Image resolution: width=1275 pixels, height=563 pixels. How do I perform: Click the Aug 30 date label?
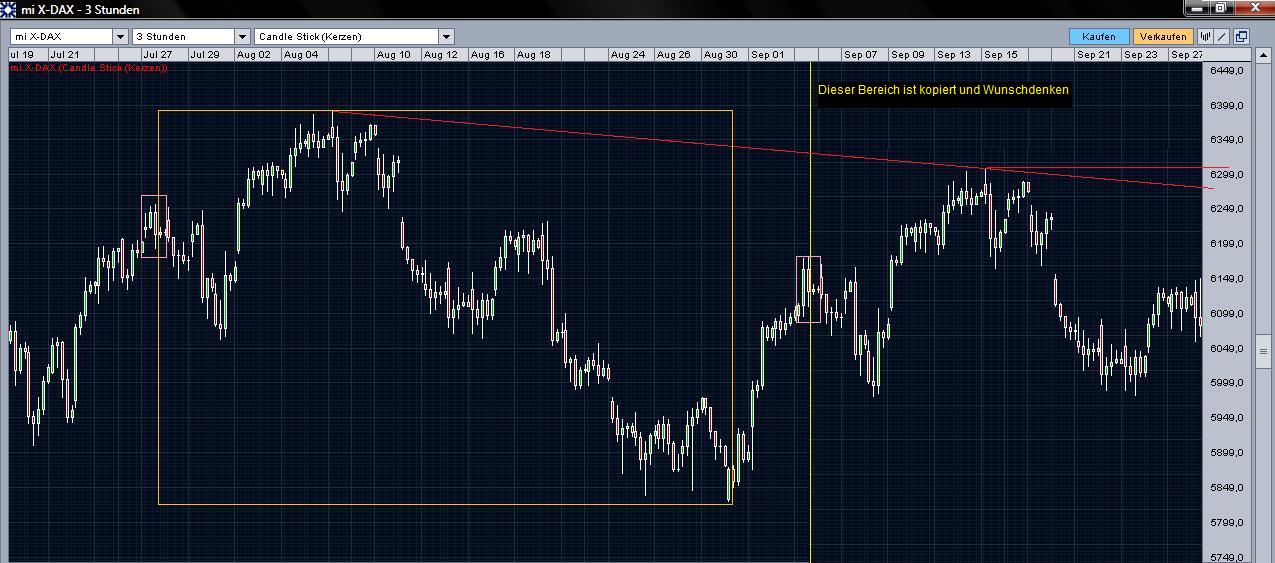coord(721,55)
